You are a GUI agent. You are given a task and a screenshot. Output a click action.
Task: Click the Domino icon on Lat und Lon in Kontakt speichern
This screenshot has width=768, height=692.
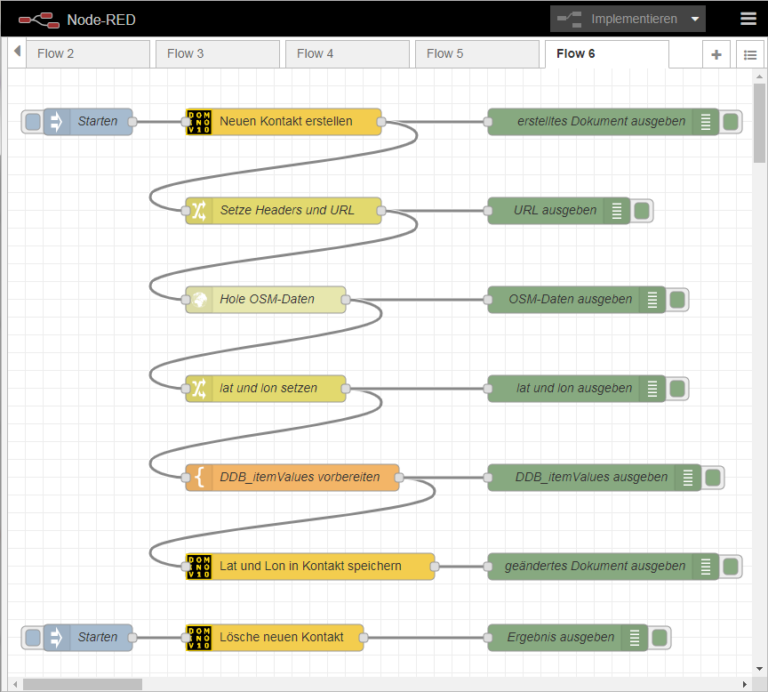(199, 567)
